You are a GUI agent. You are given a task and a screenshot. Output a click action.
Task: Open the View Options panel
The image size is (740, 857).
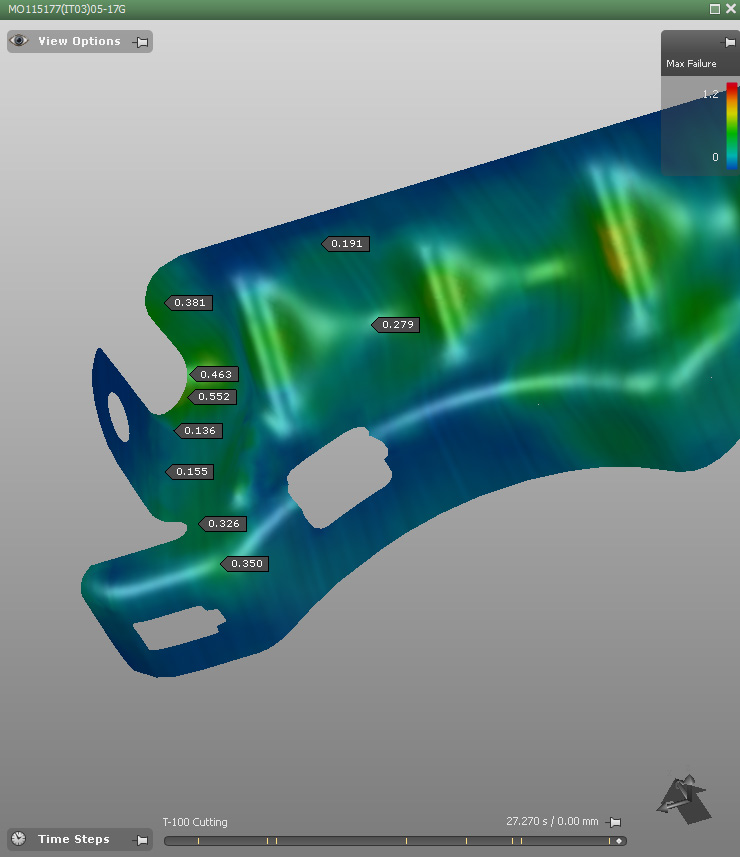point(79,42)
